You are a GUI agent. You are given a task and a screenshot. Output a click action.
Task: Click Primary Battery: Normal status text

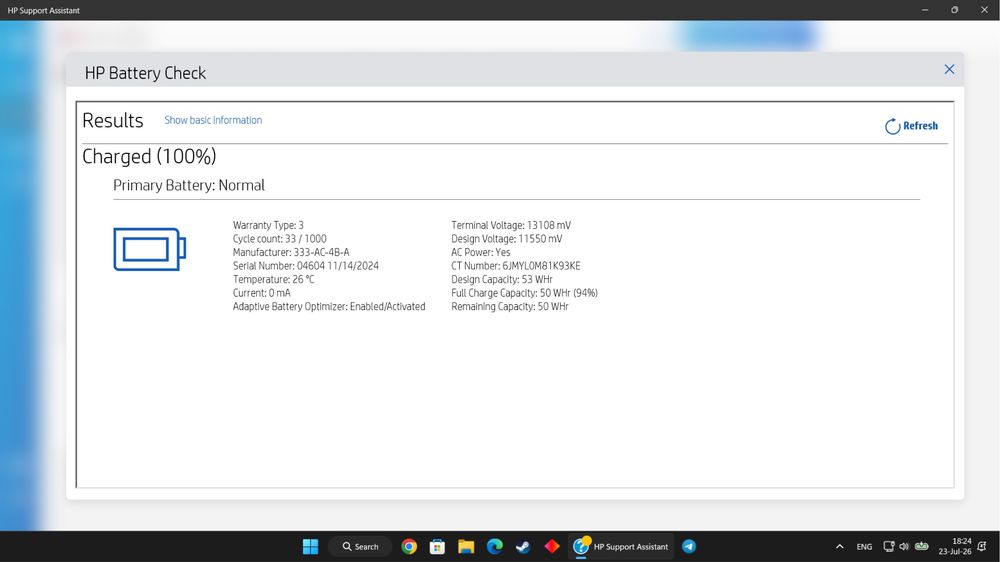click(189, 185)
